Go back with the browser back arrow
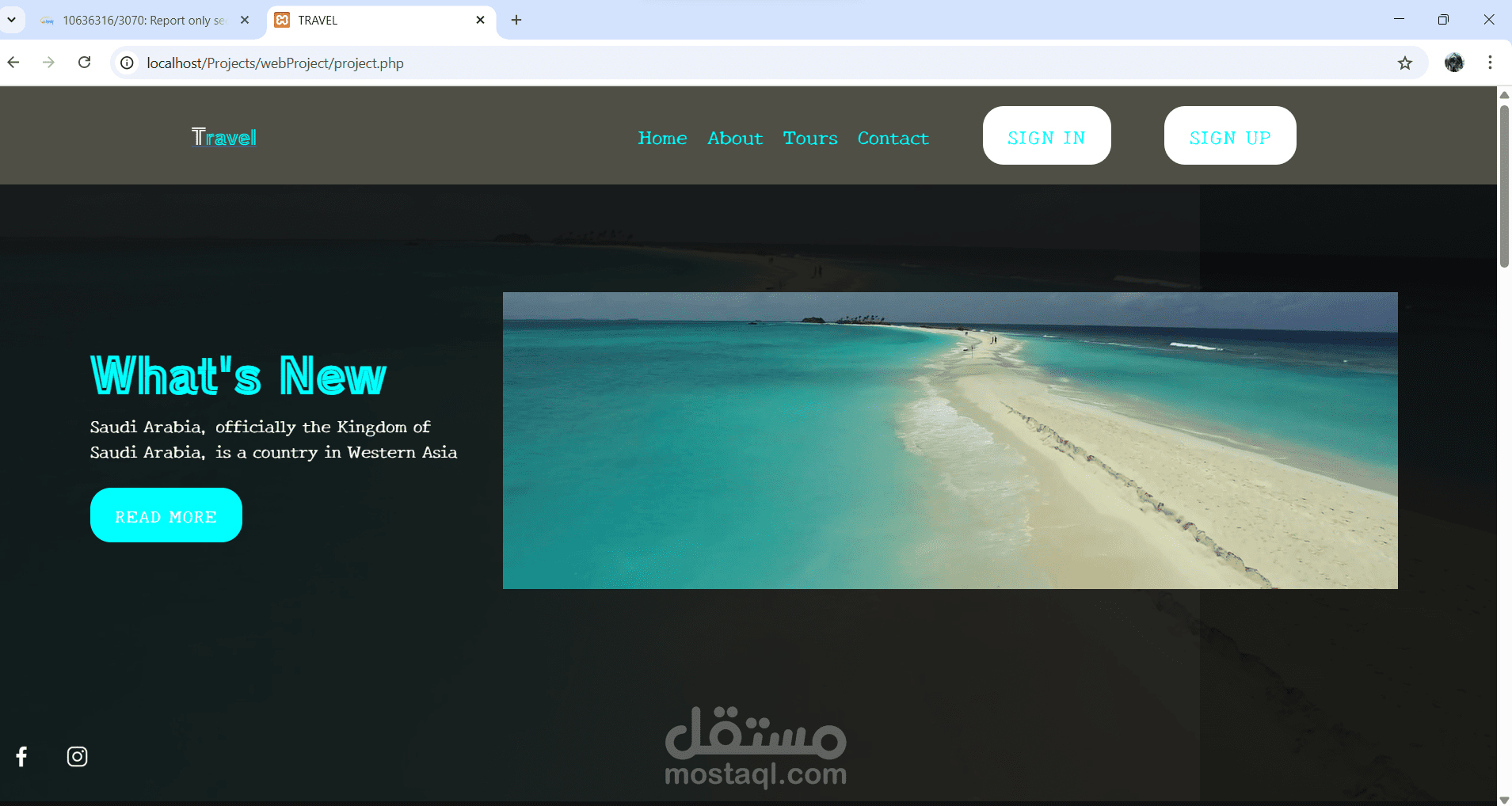Viewport: 1512px width, 806px height. point(13,63)
